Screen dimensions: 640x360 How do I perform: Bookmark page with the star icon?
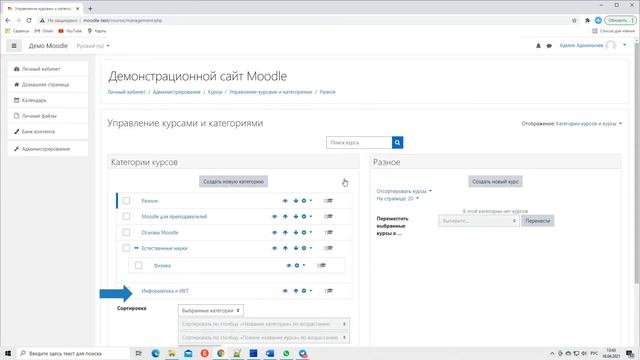point(574,20)
